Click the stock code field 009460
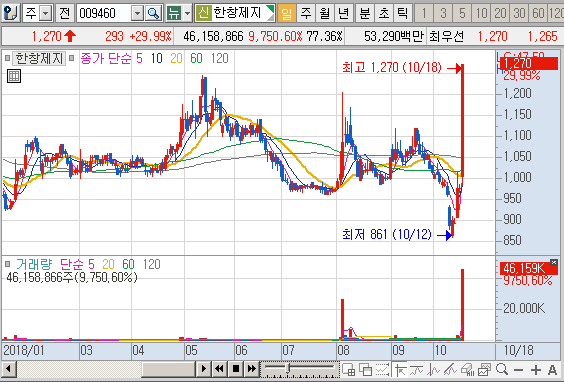Screen dimensions: 564x382 (104, 14)
